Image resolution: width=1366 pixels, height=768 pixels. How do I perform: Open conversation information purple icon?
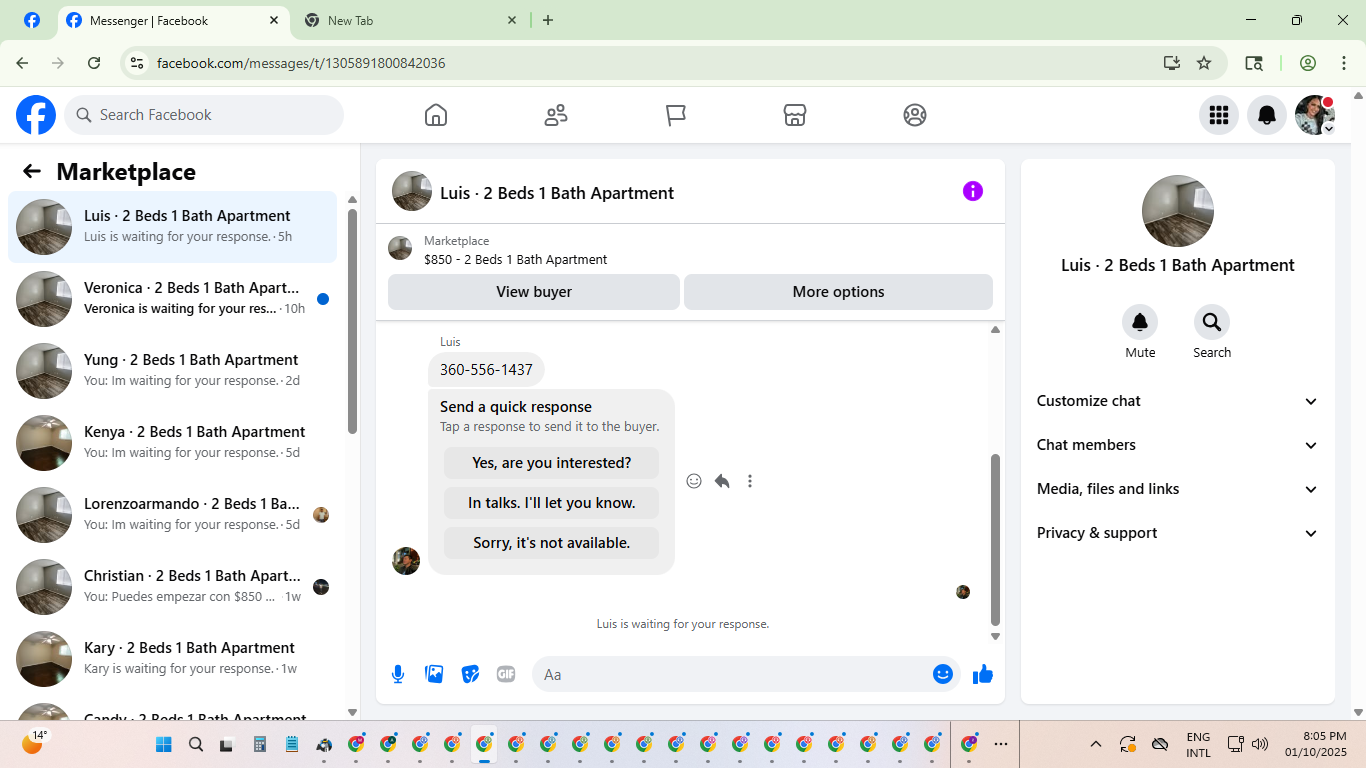coord(973,191)
